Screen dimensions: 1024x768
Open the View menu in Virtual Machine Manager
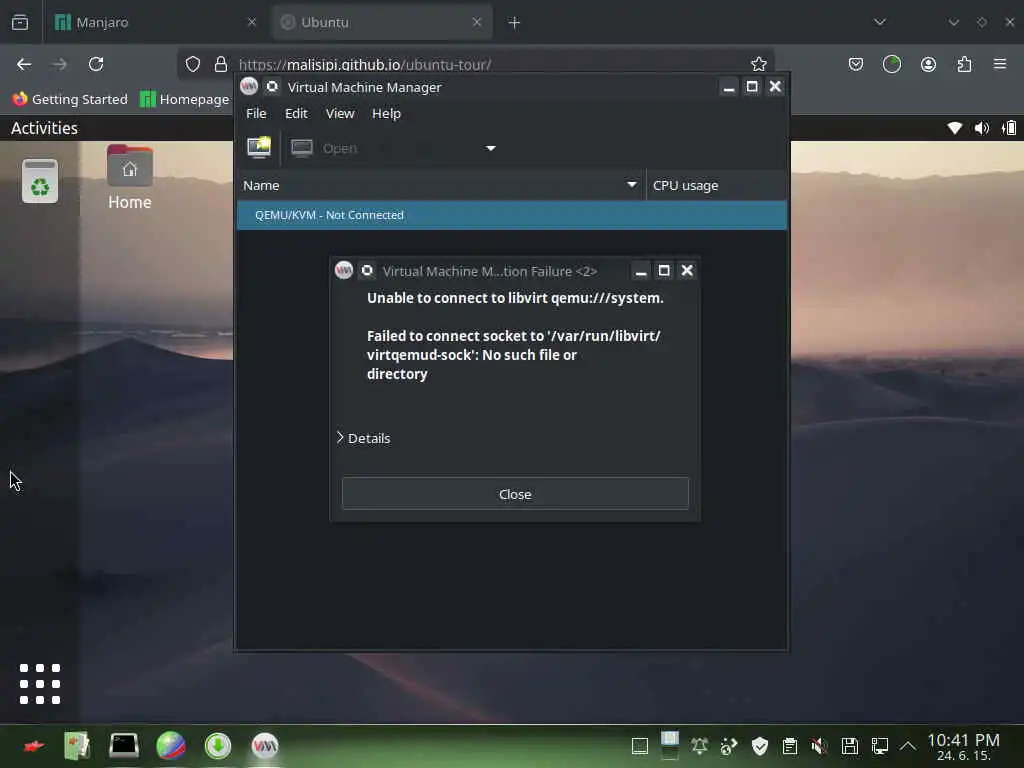(x=340, y=114)
